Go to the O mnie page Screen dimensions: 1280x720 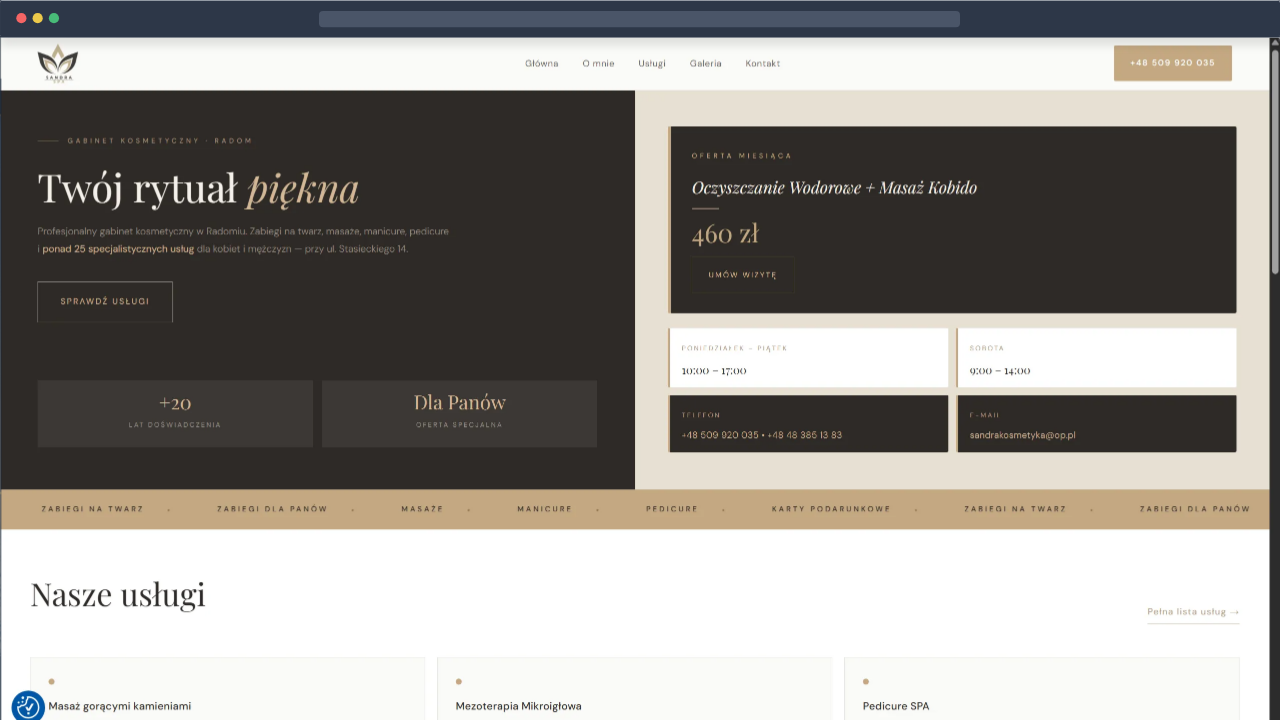coord(598,63)
